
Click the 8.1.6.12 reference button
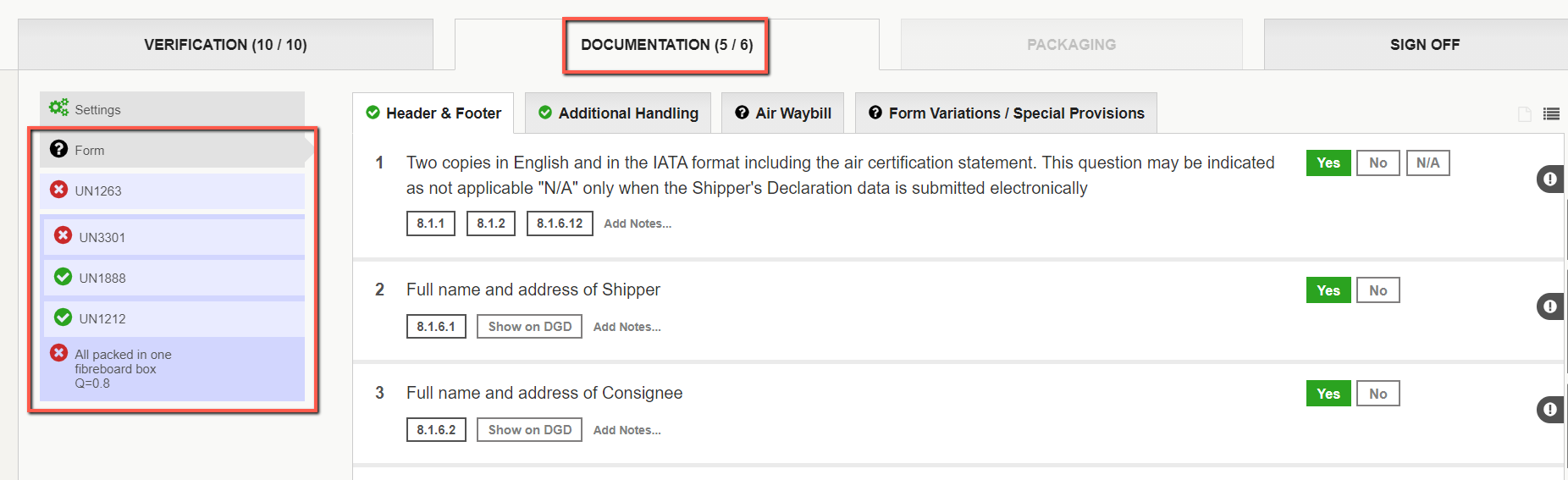(x=560, y=223)
